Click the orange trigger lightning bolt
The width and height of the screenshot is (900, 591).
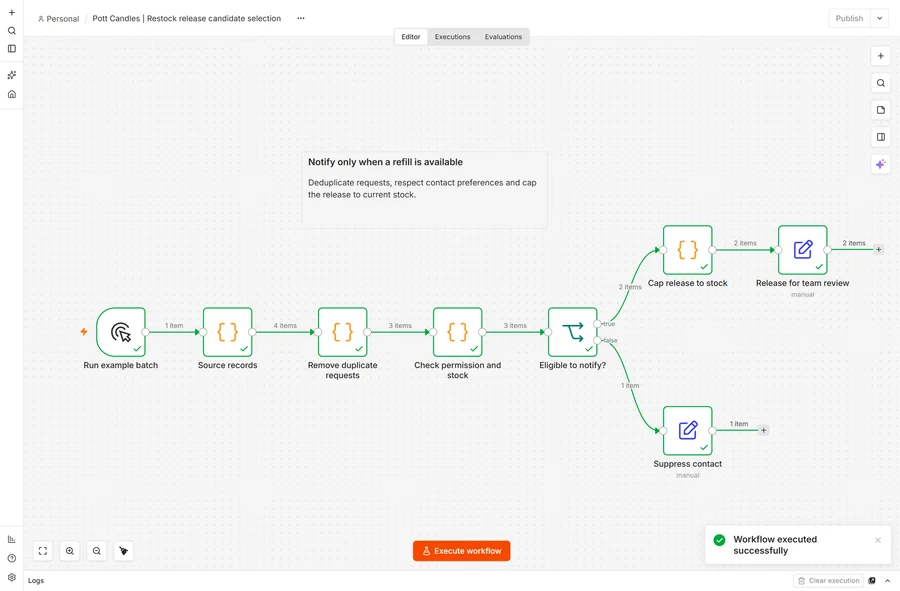point(84,332)
